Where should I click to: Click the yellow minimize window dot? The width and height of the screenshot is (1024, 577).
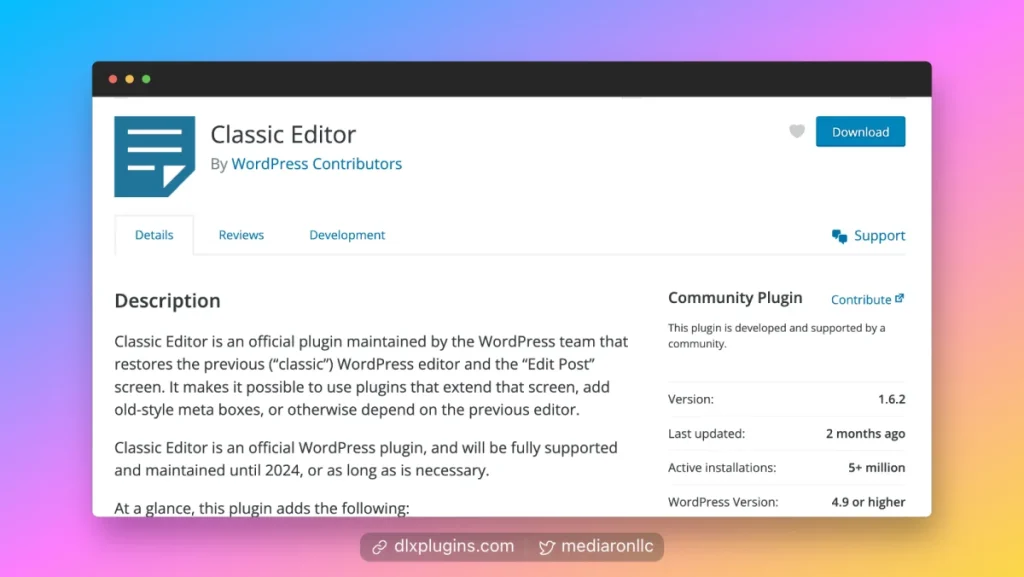tap(129, 79)
